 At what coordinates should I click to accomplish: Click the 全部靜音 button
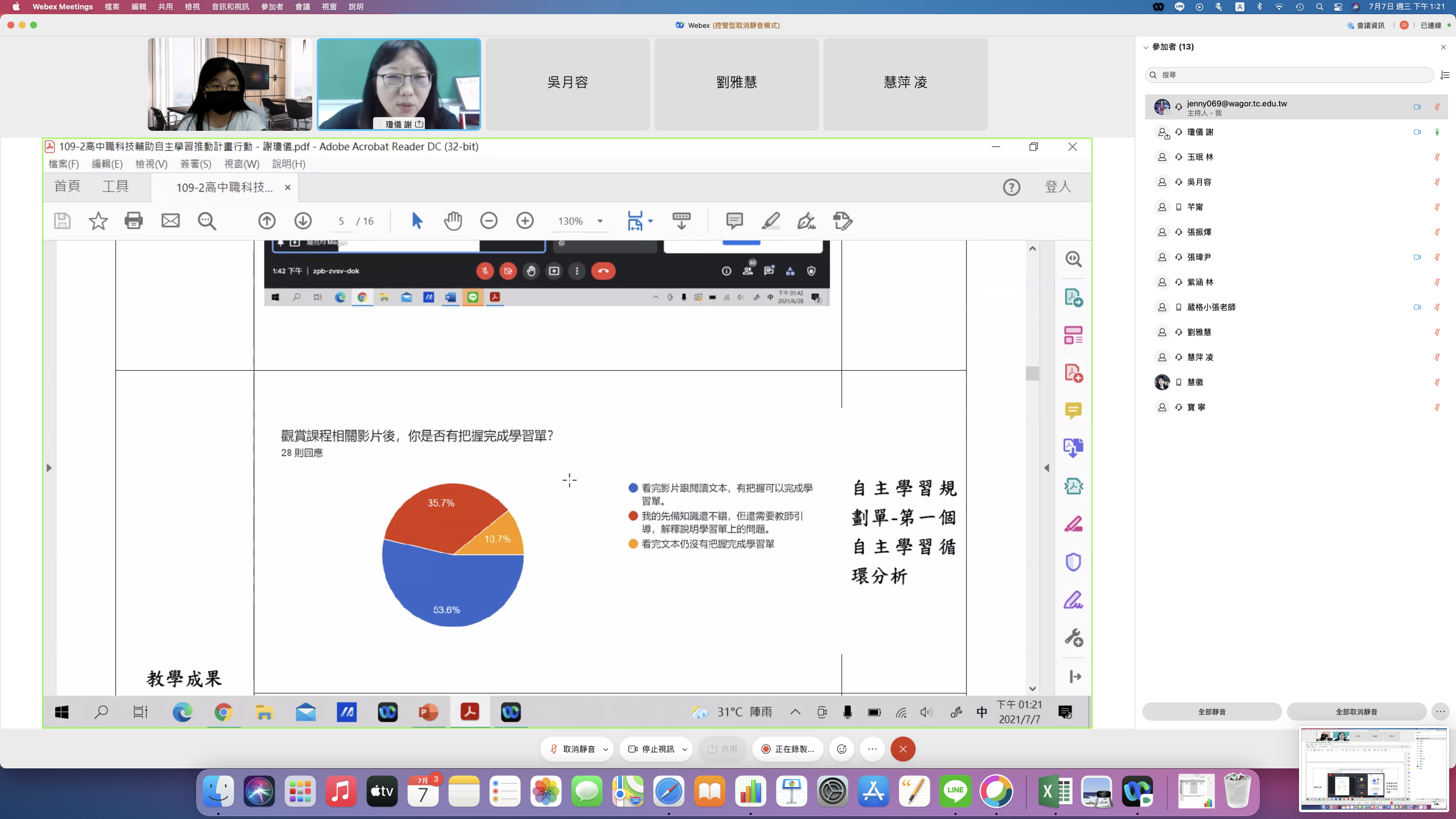click(1211, 712)
